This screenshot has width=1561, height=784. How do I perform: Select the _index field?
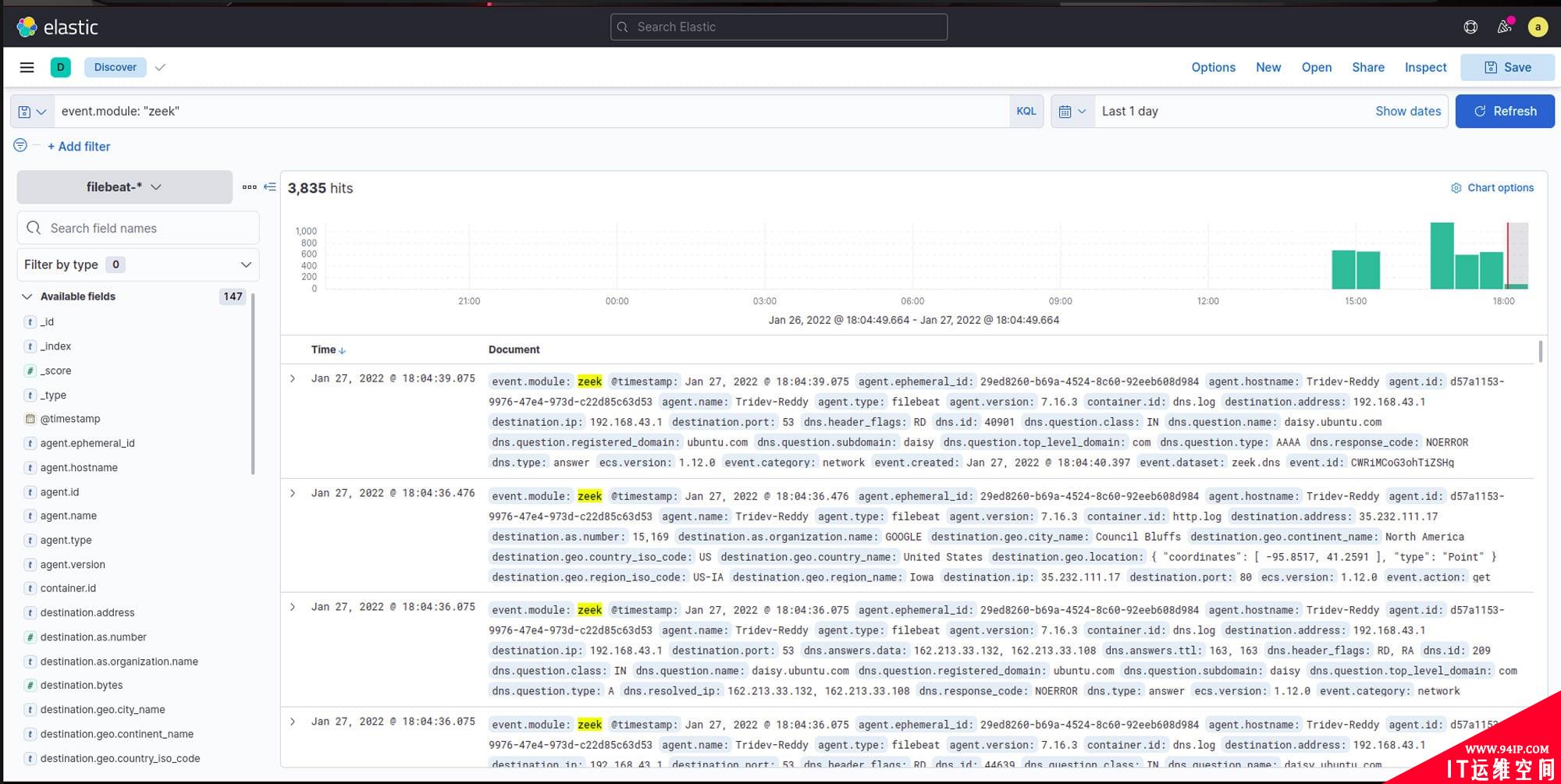click(x=55, y=346)
